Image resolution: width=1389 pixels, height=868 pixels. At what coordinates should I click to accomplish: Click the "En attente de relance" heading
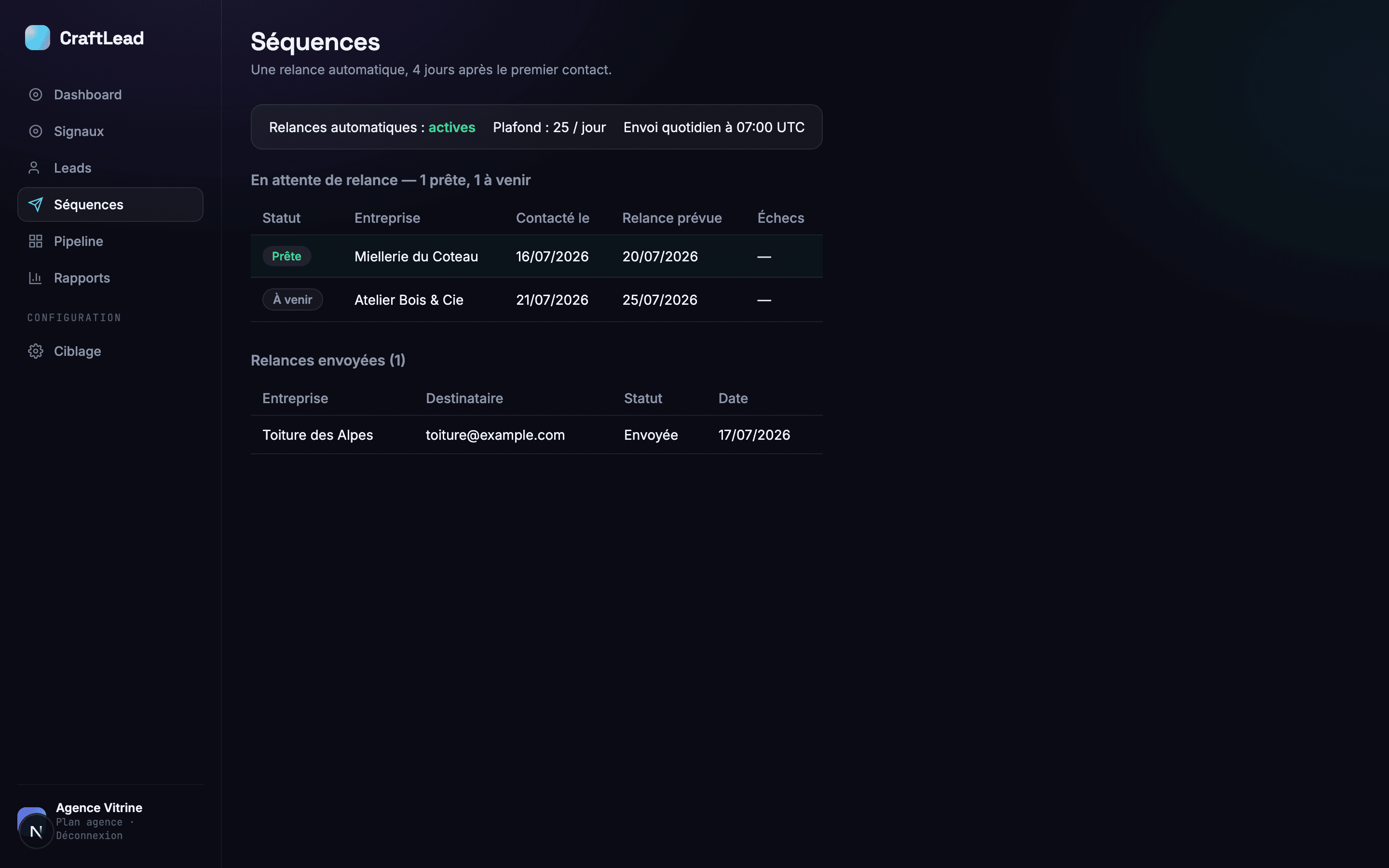[390, 180]
